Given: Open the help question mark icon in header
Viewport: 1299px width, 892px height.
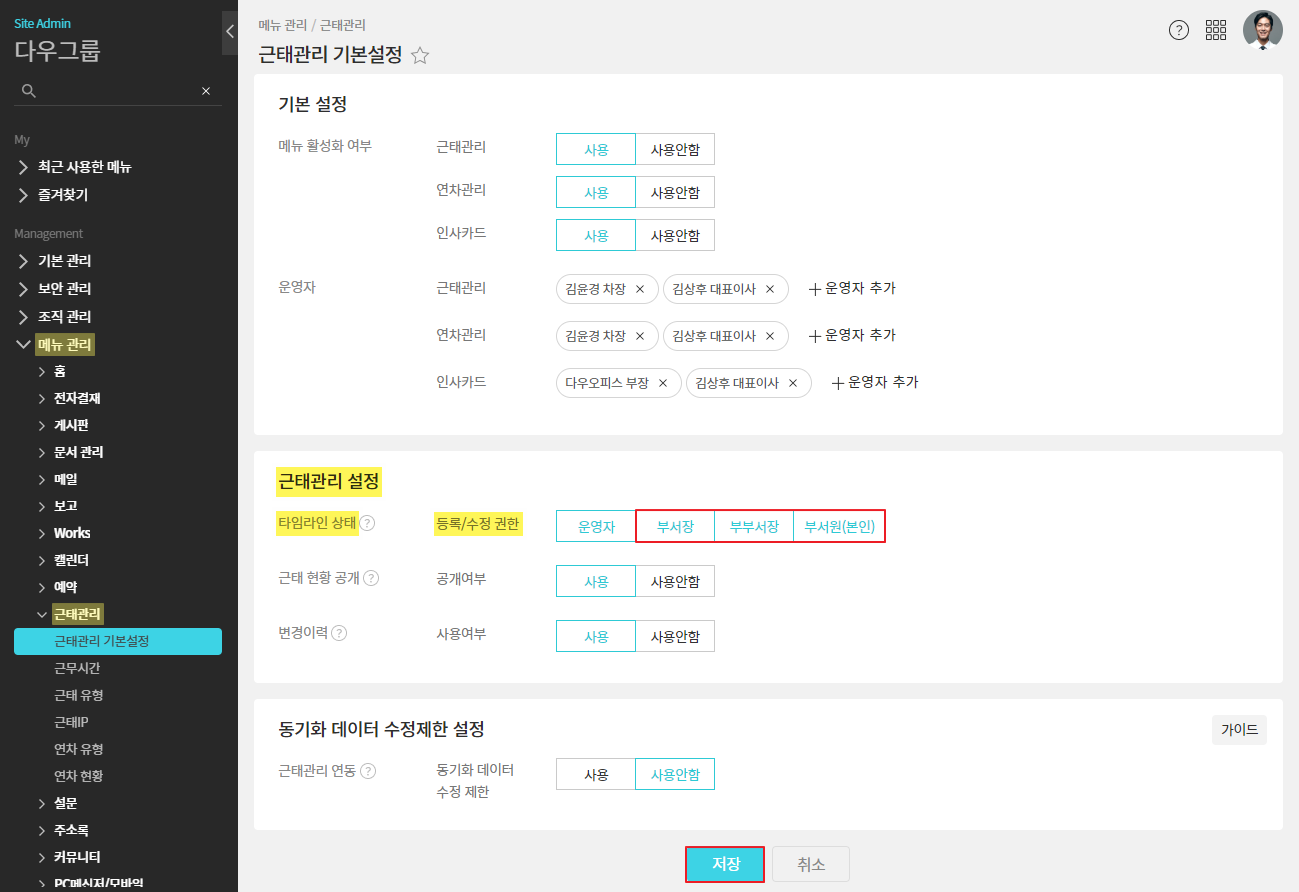Looking at the screenshot, I should click(1179, 30).
